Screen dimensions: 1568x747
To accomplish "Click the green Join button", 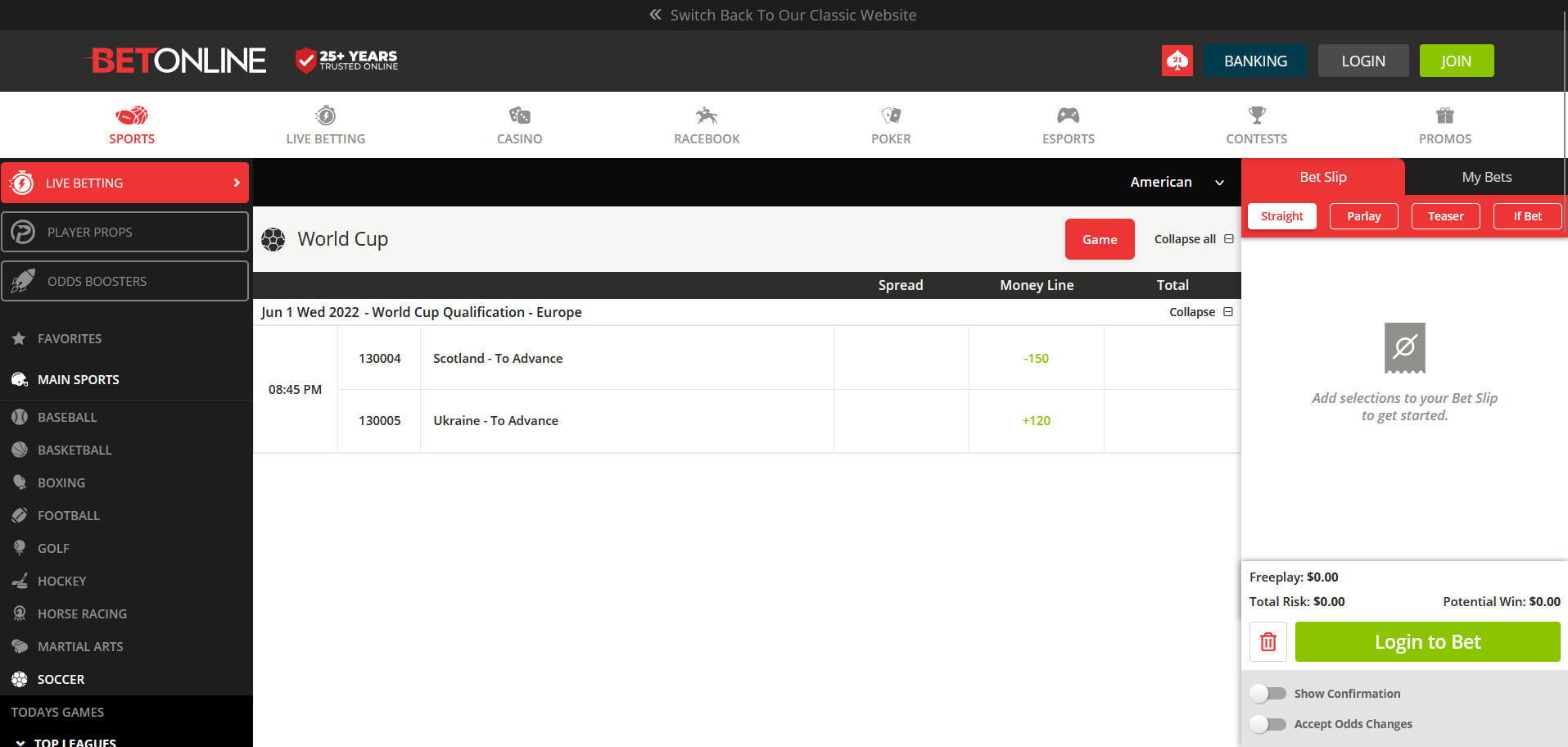I will point(1457,61).
